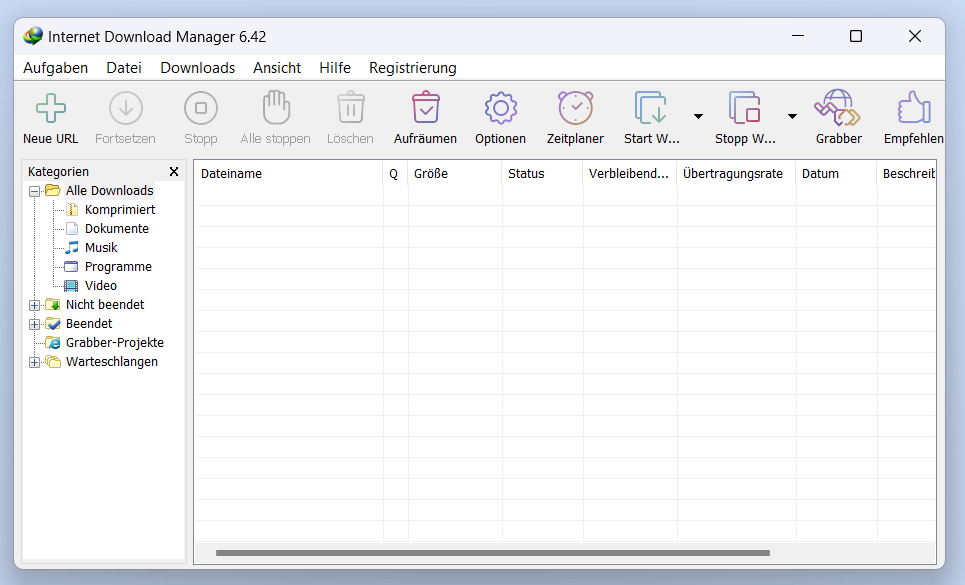Image resolution: width=965 pixels, height=585 pixels.
Task: Select the Programme category
Action: click(118, 267)
